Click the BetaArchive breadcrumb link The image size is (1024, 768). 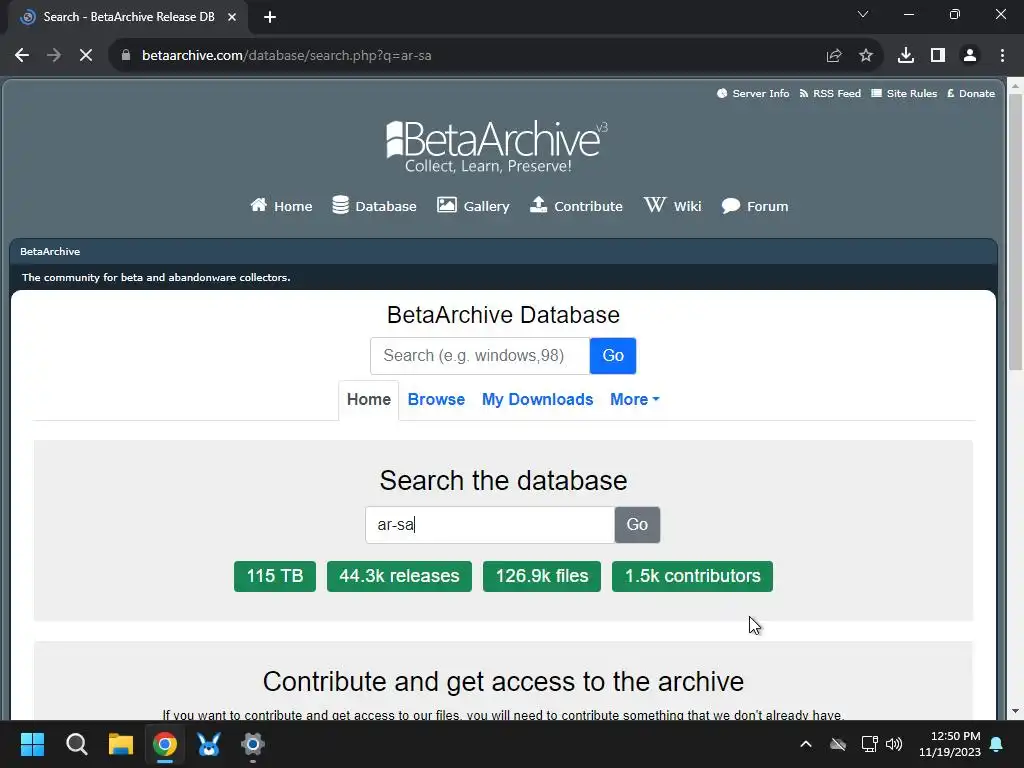tap(50, 251)
